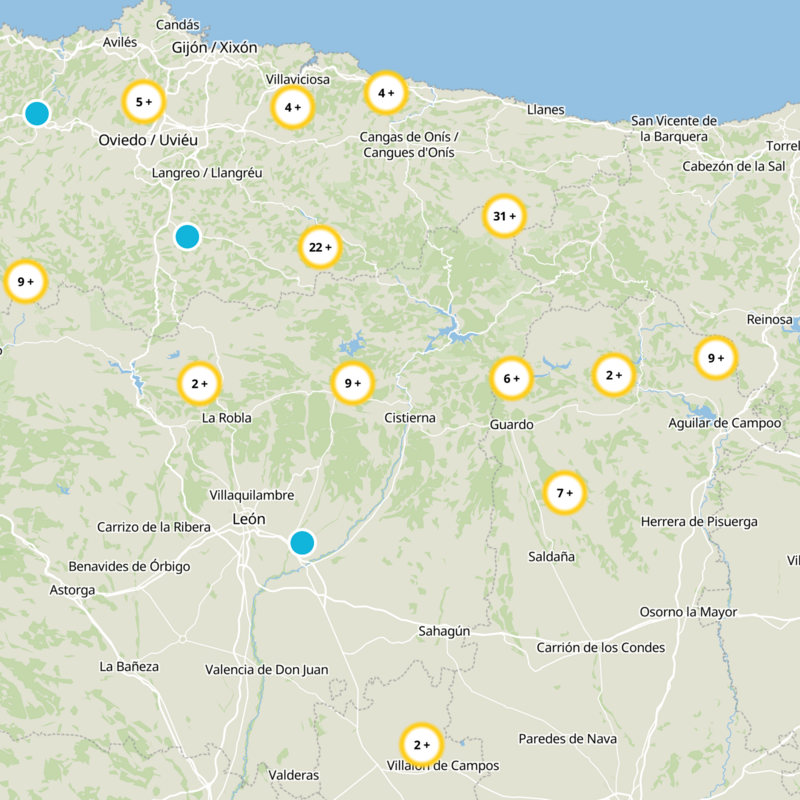Open the 2+ cluster at Villalón de Campos
This screenshot has width=800, height=800.
pyautogui.click(x=421, y=745)
